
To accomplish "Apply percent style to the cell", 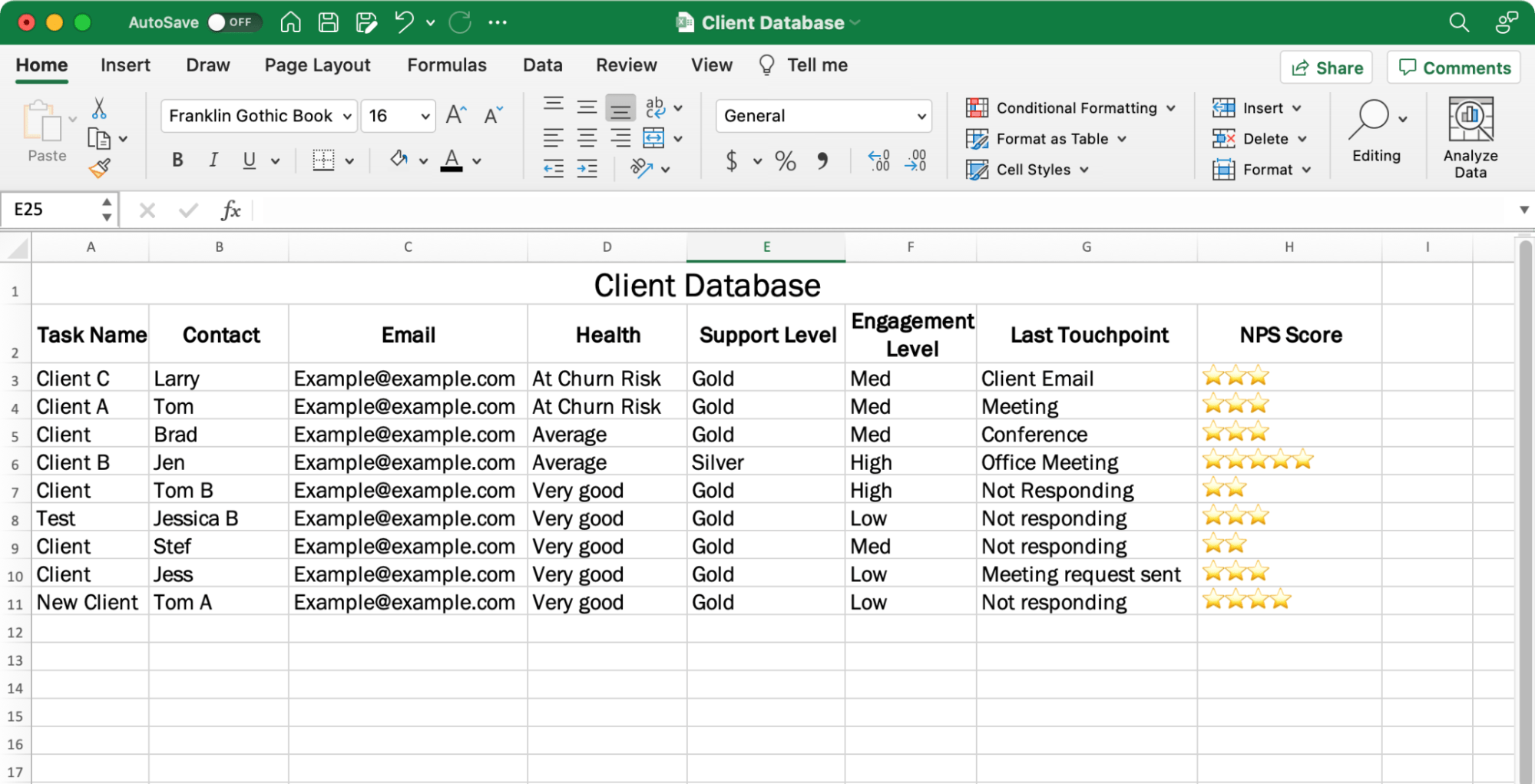I will tap(785, 160).
